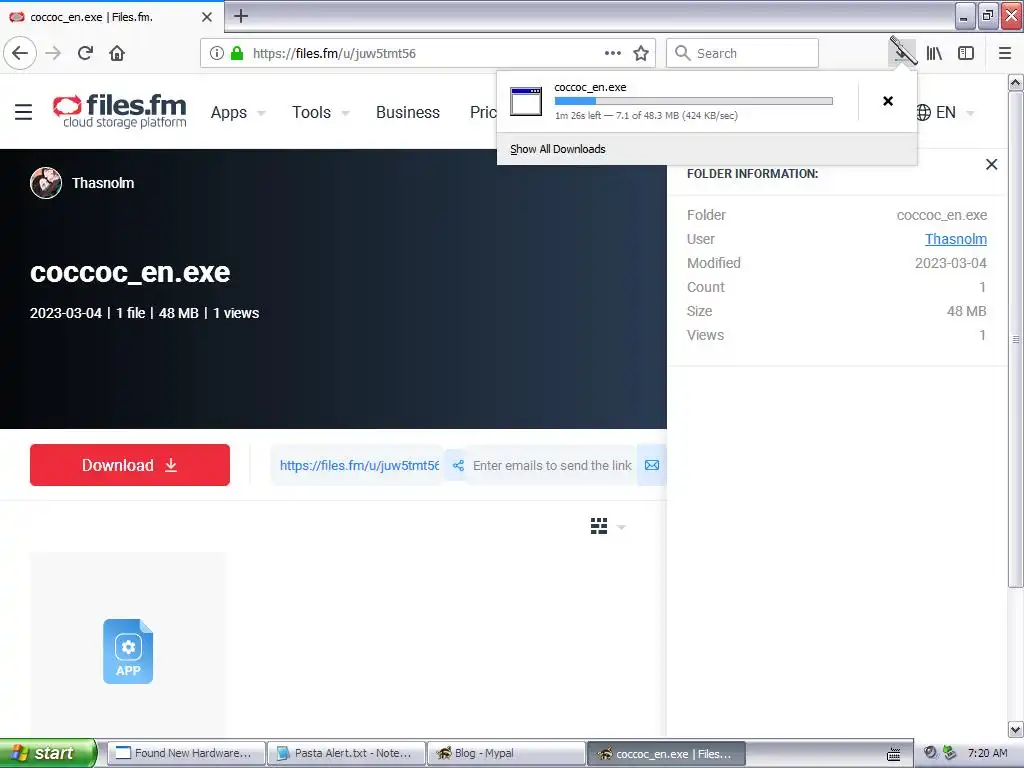
Task: Click the forward navigation arrow
Action: (54, 53)
